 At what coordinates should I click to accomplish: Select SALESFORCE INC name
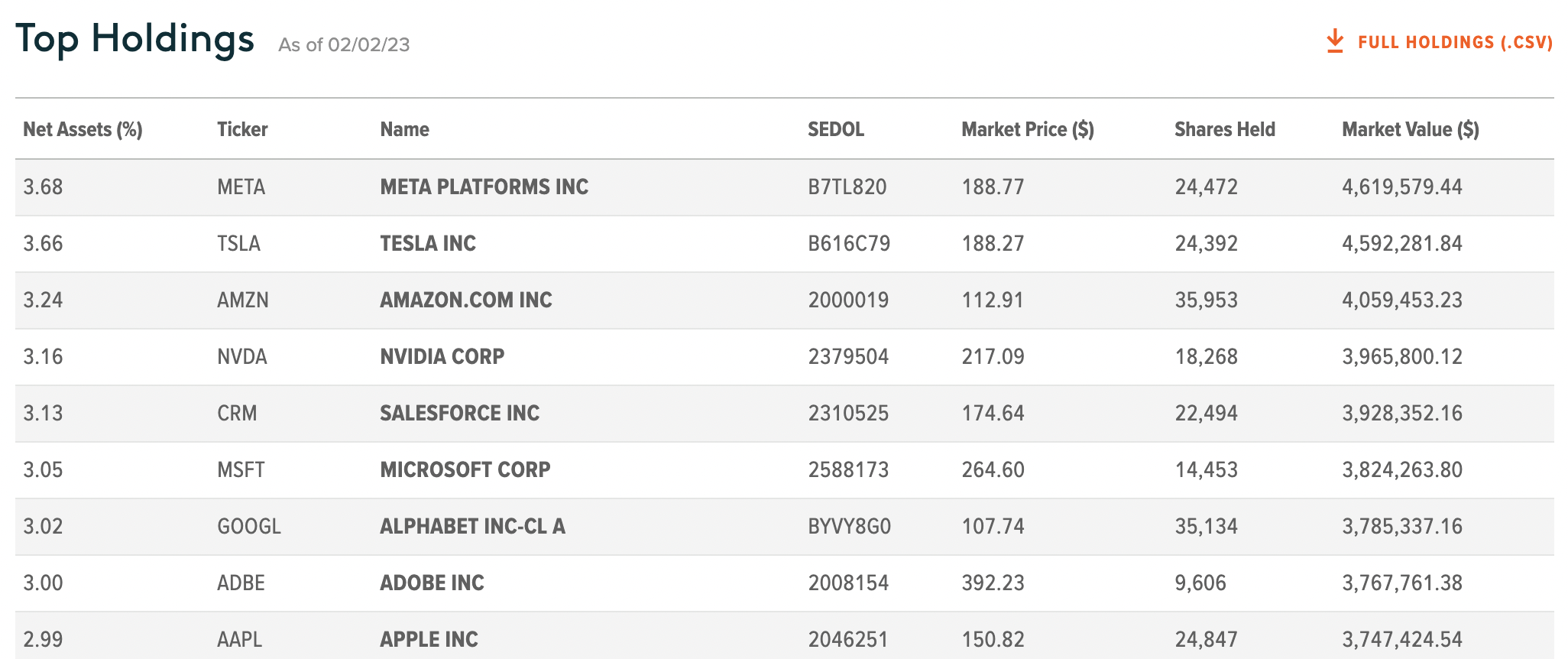[x=460, y=413]
